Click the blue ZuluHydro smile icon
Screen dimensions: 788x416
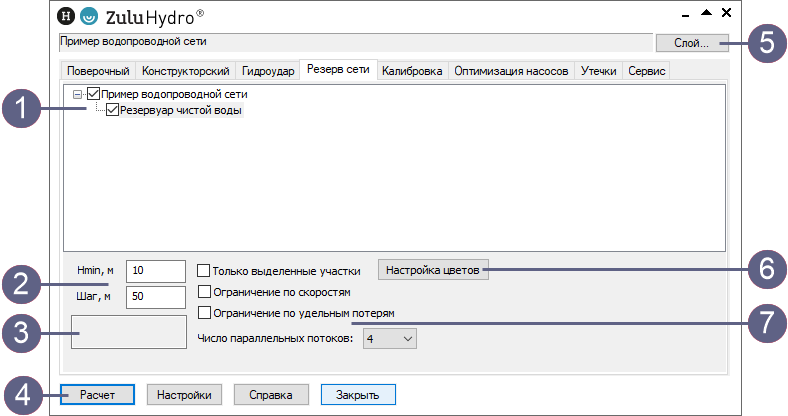pos(90,16)
